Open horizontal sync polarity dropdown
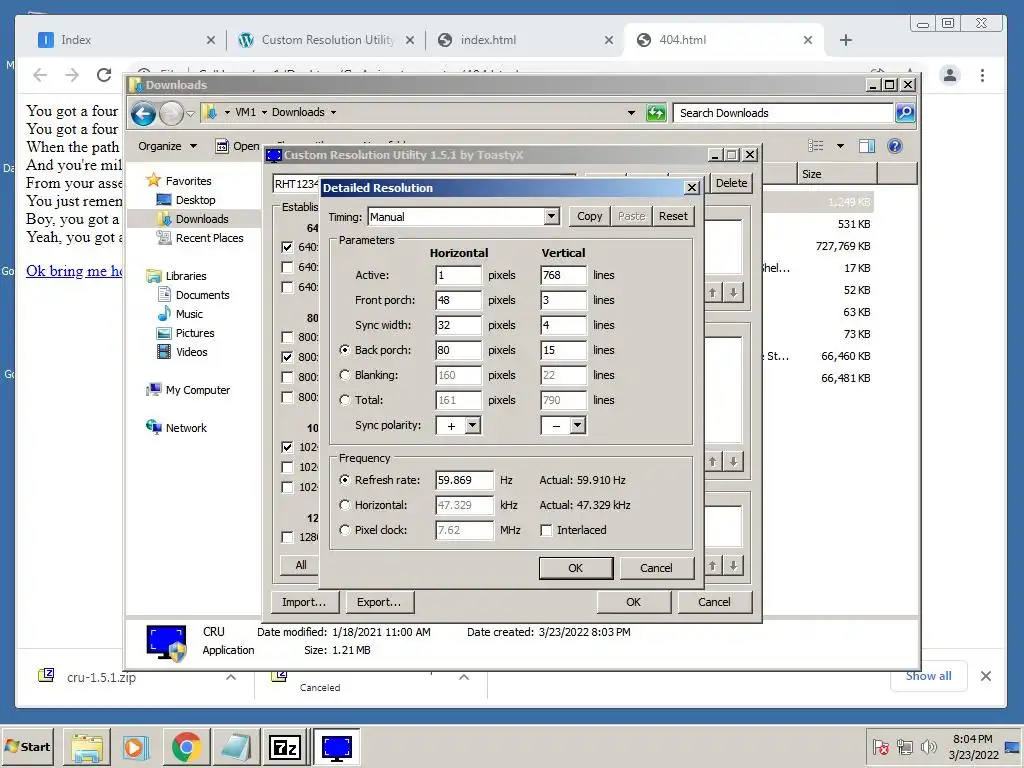The image size is (1024, 768). pos(473,426)
